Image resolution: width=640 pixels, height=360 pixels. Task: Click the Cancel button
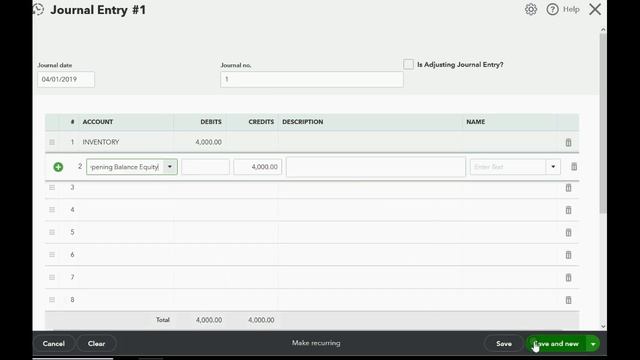53,344
